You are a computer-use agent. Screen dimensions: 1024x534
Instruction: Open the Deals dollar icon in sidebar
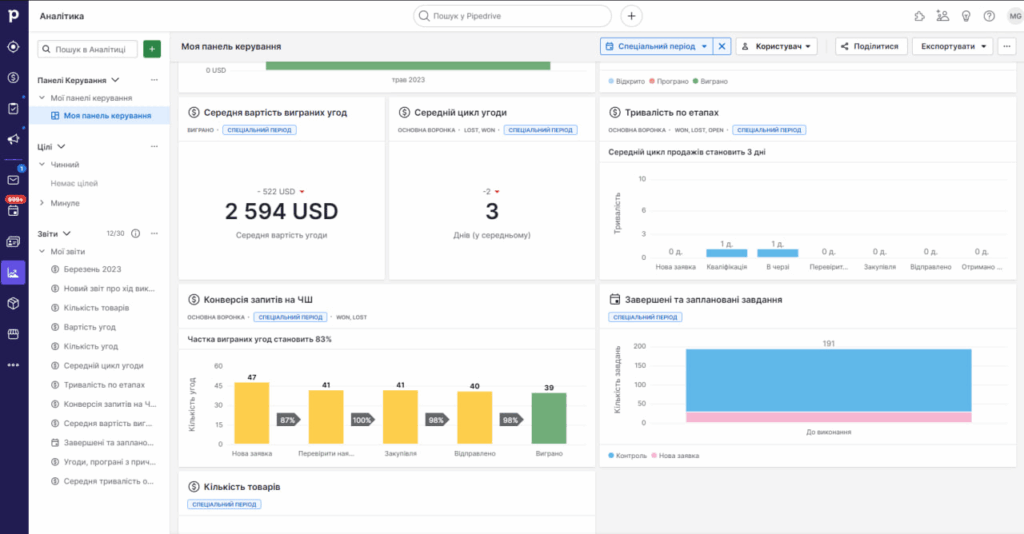pos(13,77)
